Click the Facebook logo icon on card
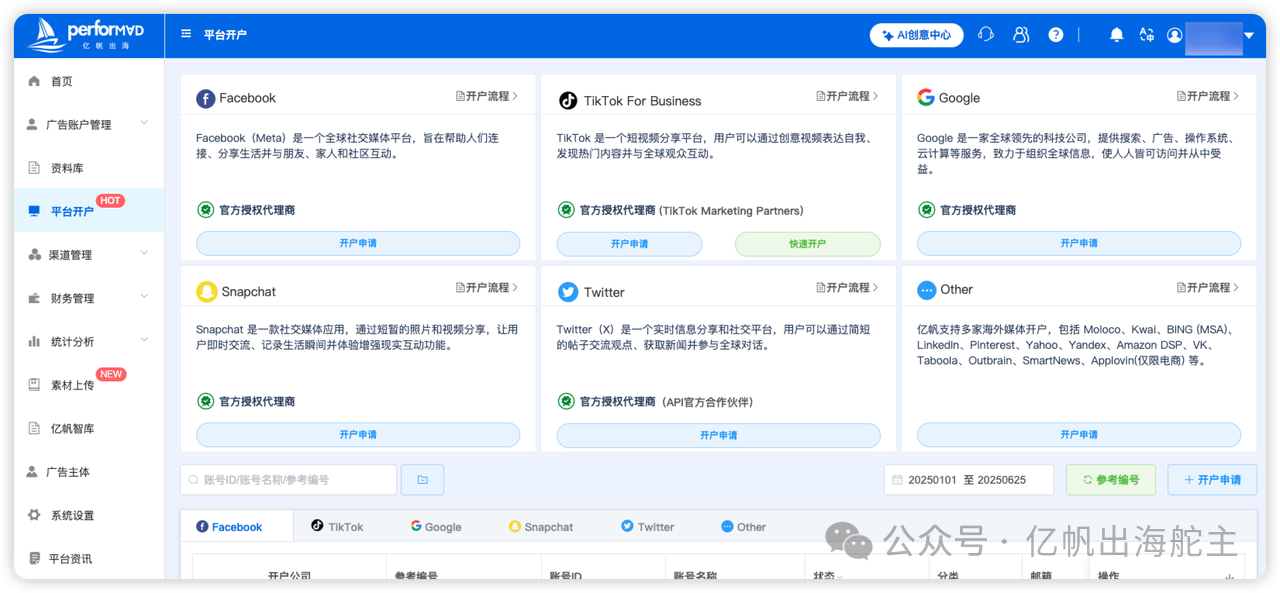1280x593 pixels. pyautogui.click(x=205, y=98)
